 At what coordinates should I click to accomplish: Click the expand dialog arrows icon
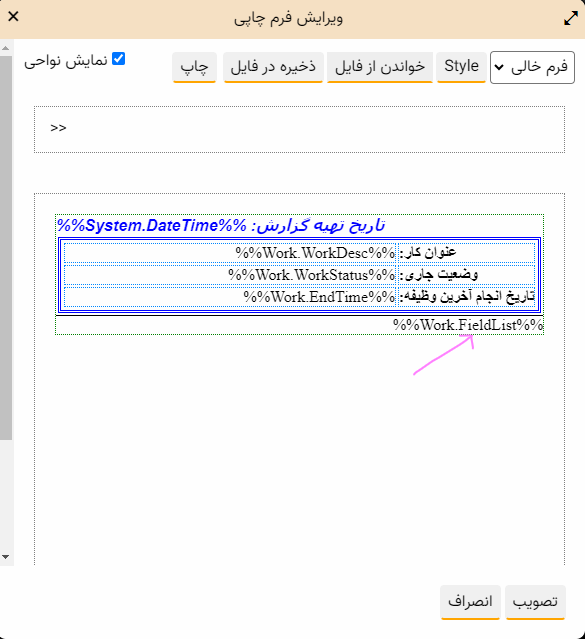(571, 18)
